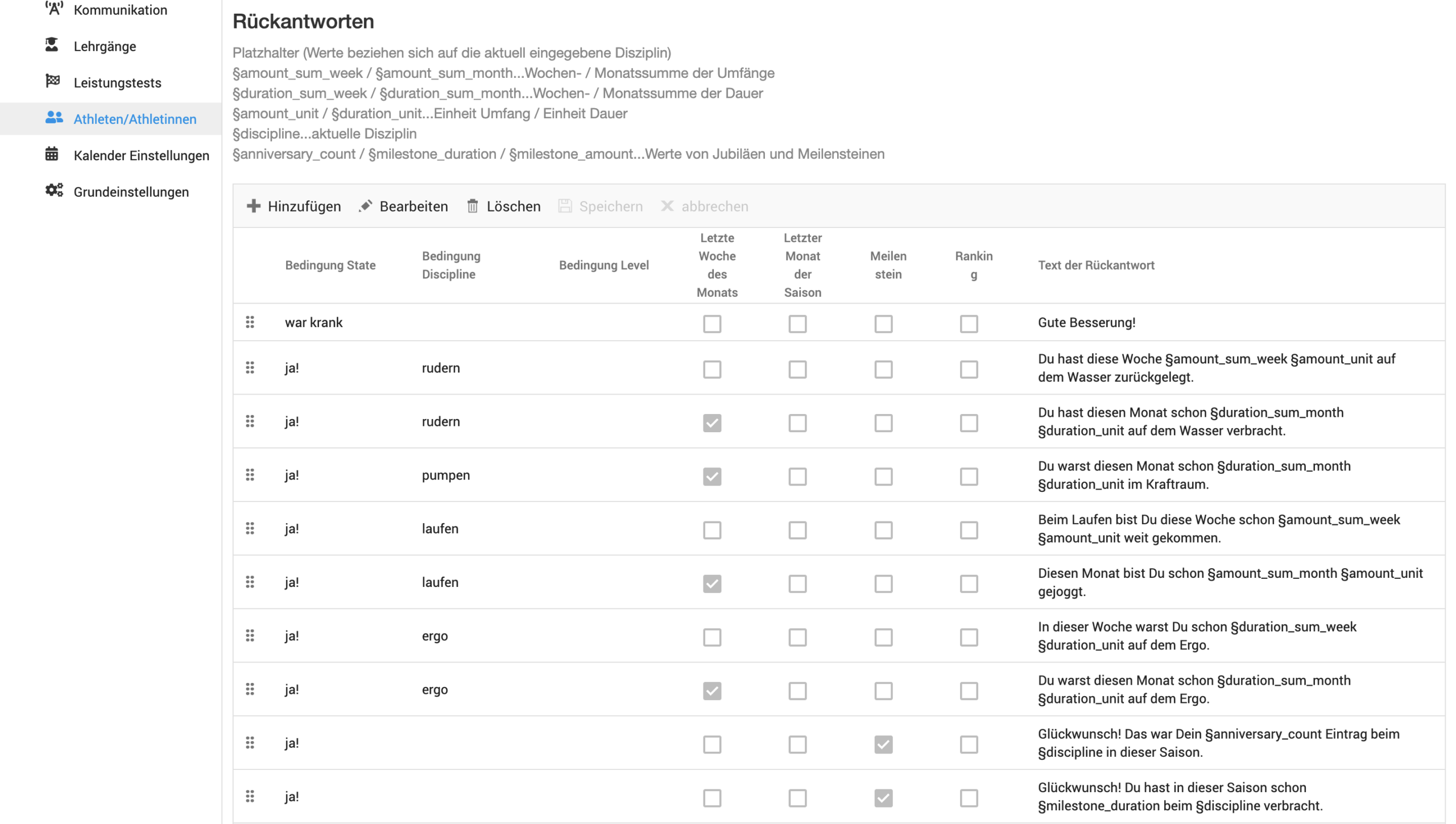This screenshot has width=1456, height=824.
Task: Click the Grundeinstellungen gears icon
Action: pos(54,191)
